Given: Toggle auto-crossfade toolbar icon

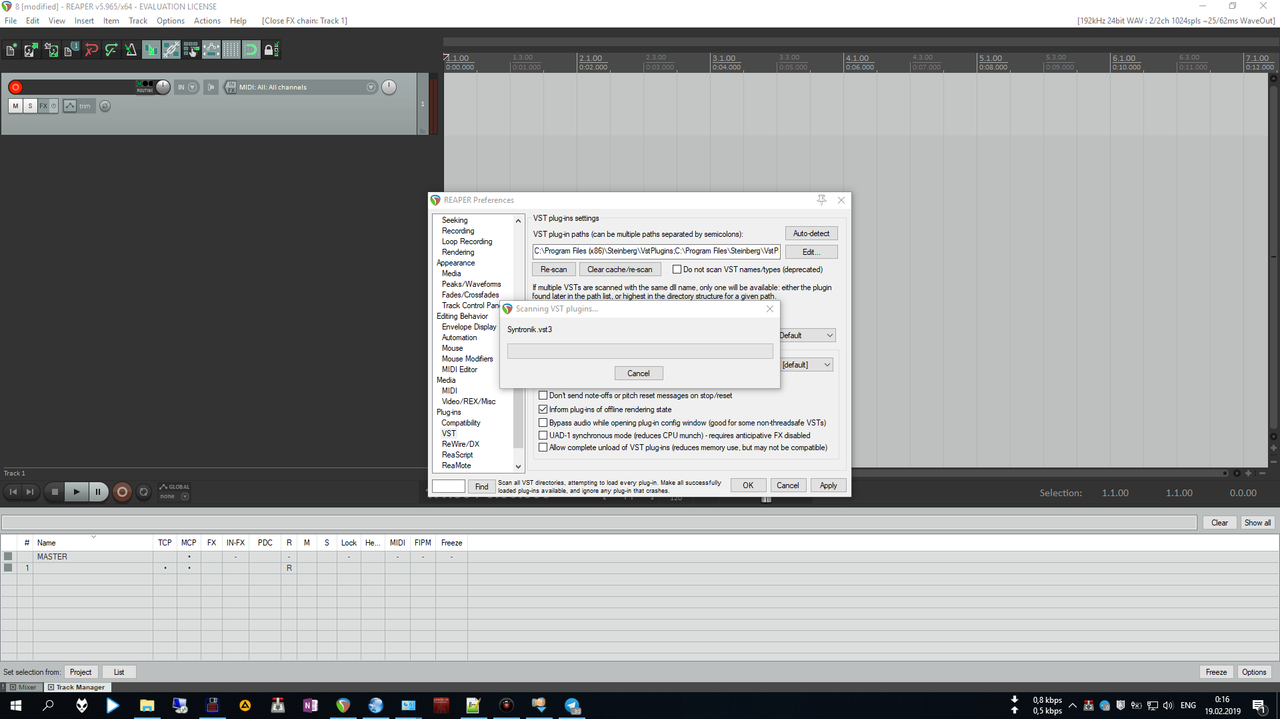Looking at the screenshot, I should point(151,49).
